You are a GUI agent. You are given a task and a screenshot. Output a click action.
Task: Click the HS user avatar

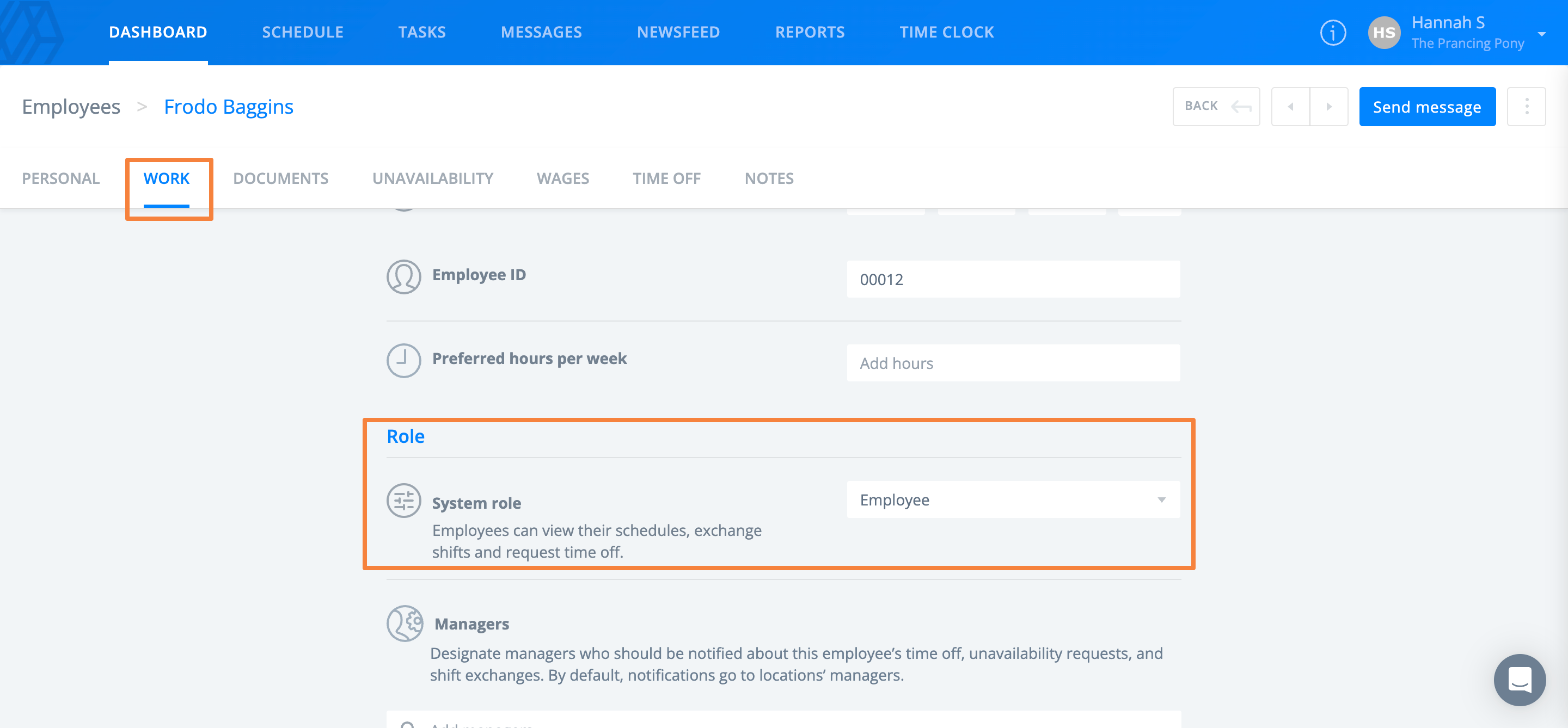1384,32
